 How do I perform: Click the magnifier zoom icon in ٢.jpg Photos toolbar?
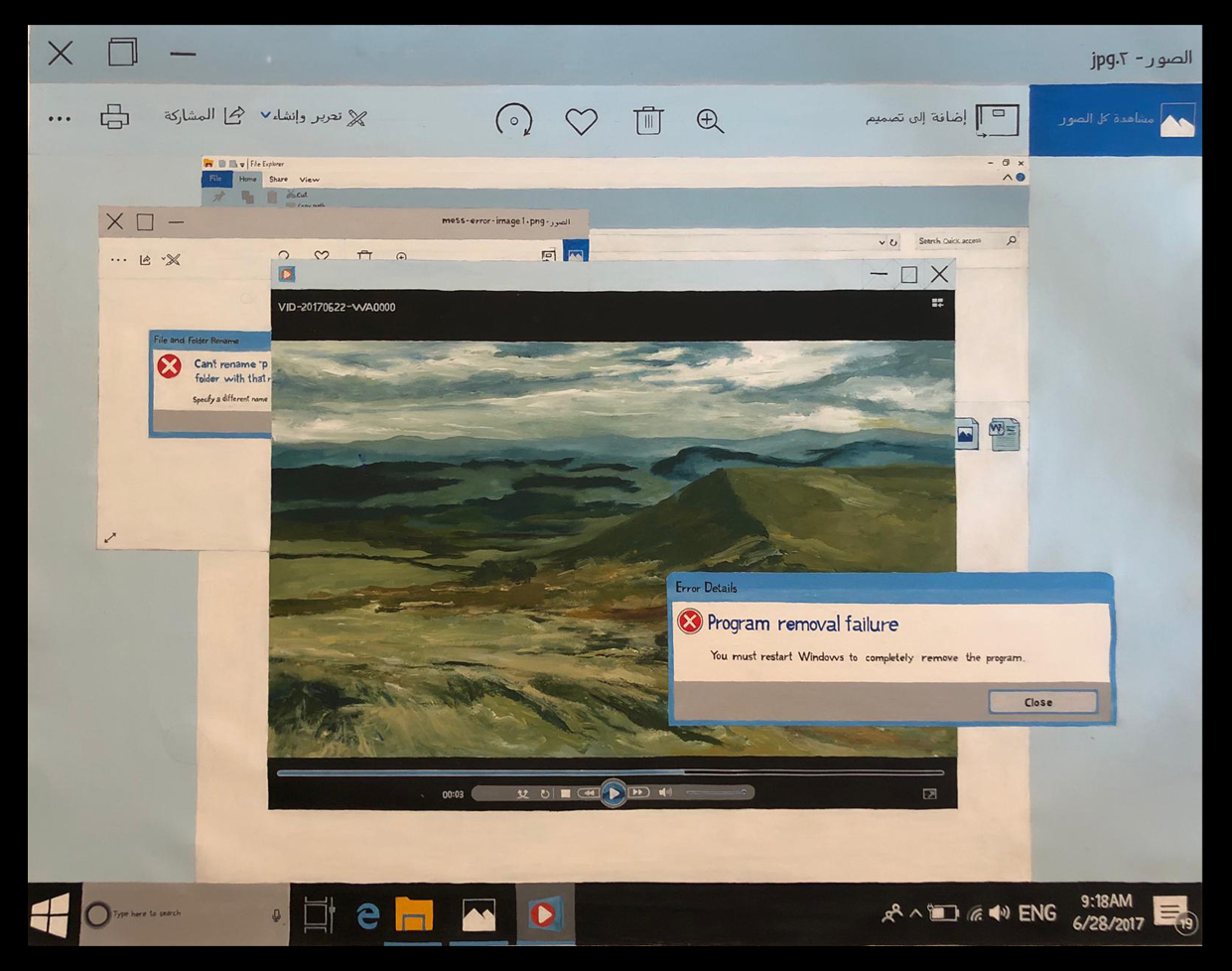point(710,121)
